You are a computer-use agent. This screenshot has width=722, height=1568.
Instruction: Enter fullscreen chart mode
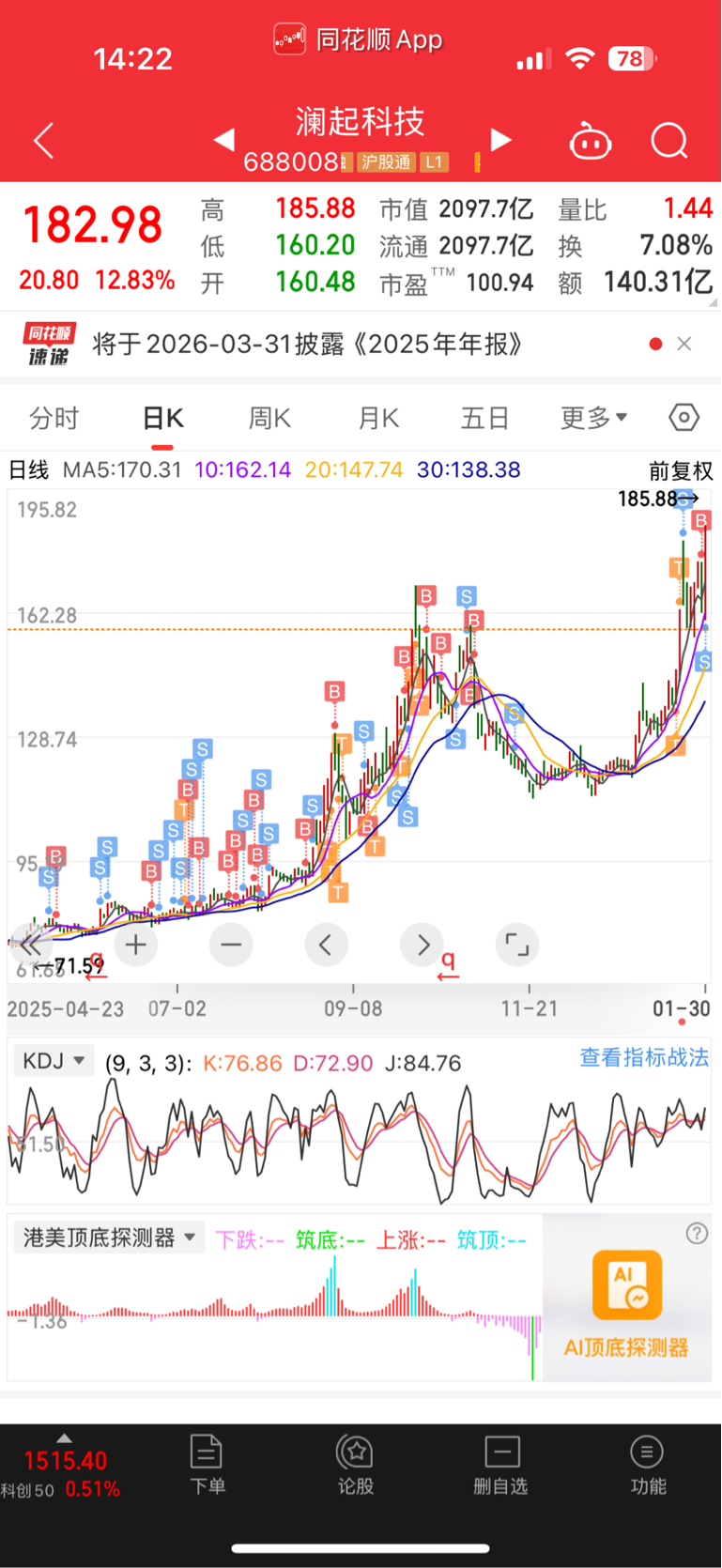coord(517,945)
